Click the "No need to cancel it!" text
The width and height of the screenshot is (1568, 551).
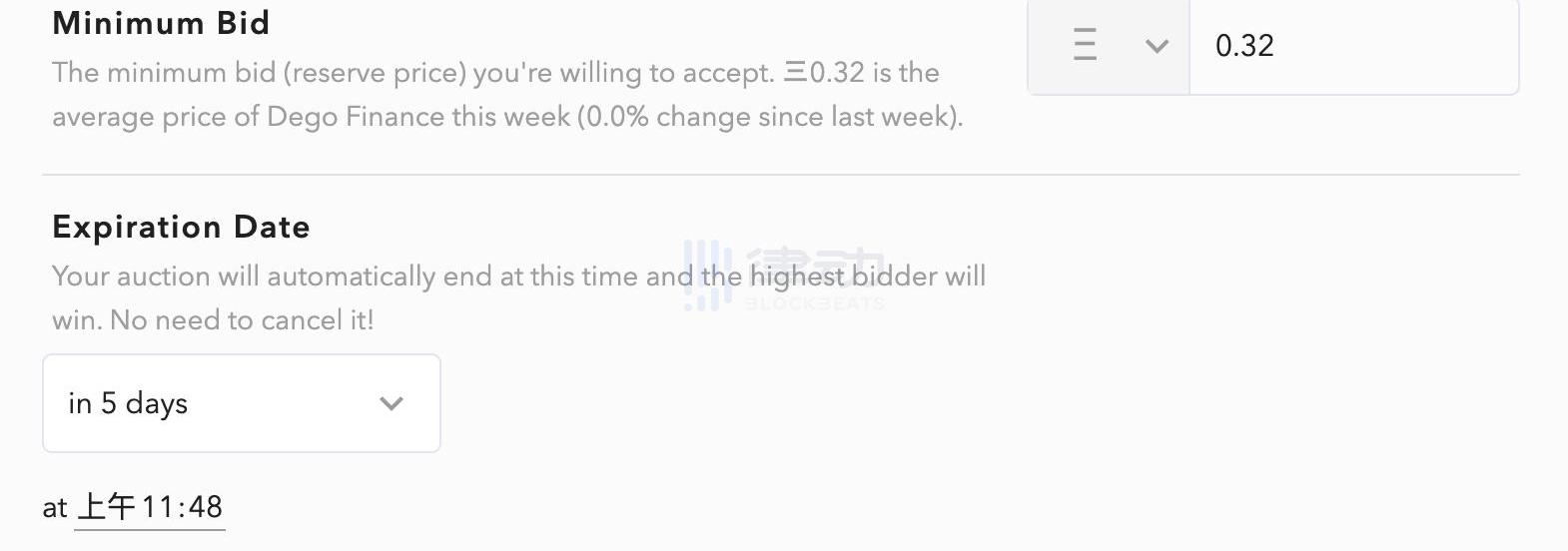pyautogui.click(x=242, y=320)
